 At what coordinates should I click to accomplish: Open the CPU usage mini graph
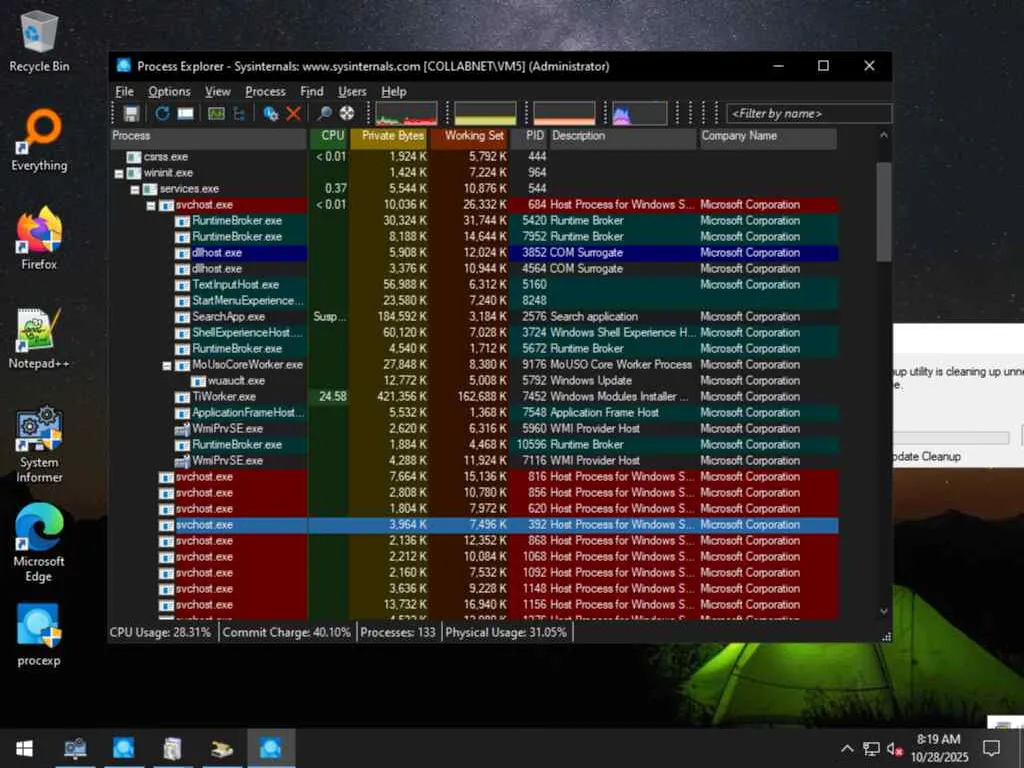click(406, 114)
